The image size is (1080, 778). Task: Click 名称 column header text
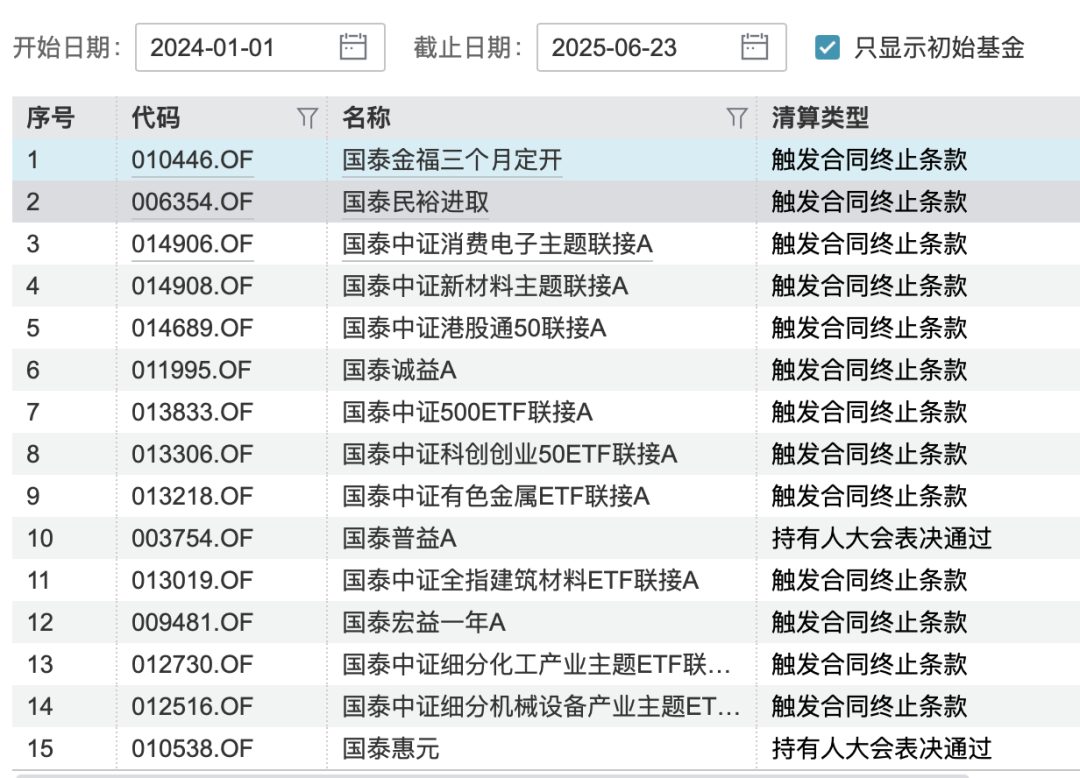pos(366,118)
